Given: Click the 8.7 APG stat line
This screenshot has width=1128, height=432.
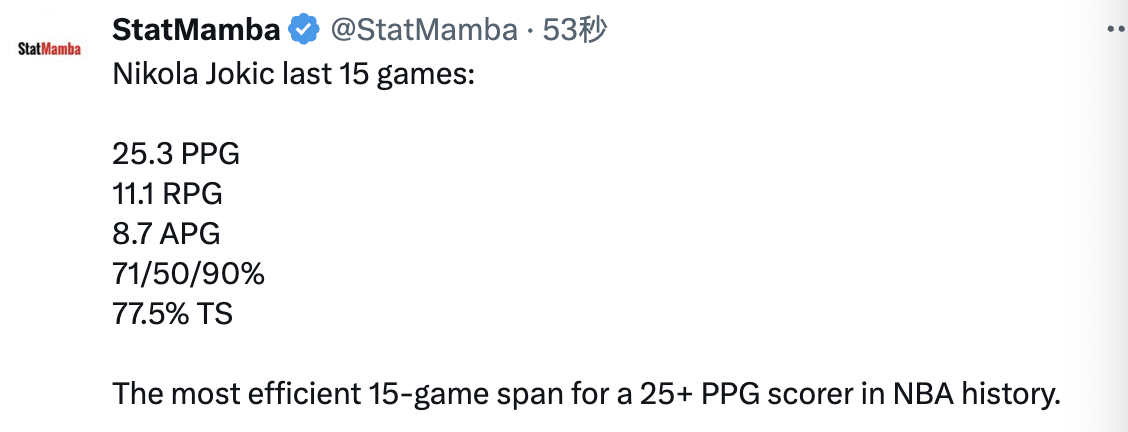Looking at the screenshot, I should pos(166,234).
